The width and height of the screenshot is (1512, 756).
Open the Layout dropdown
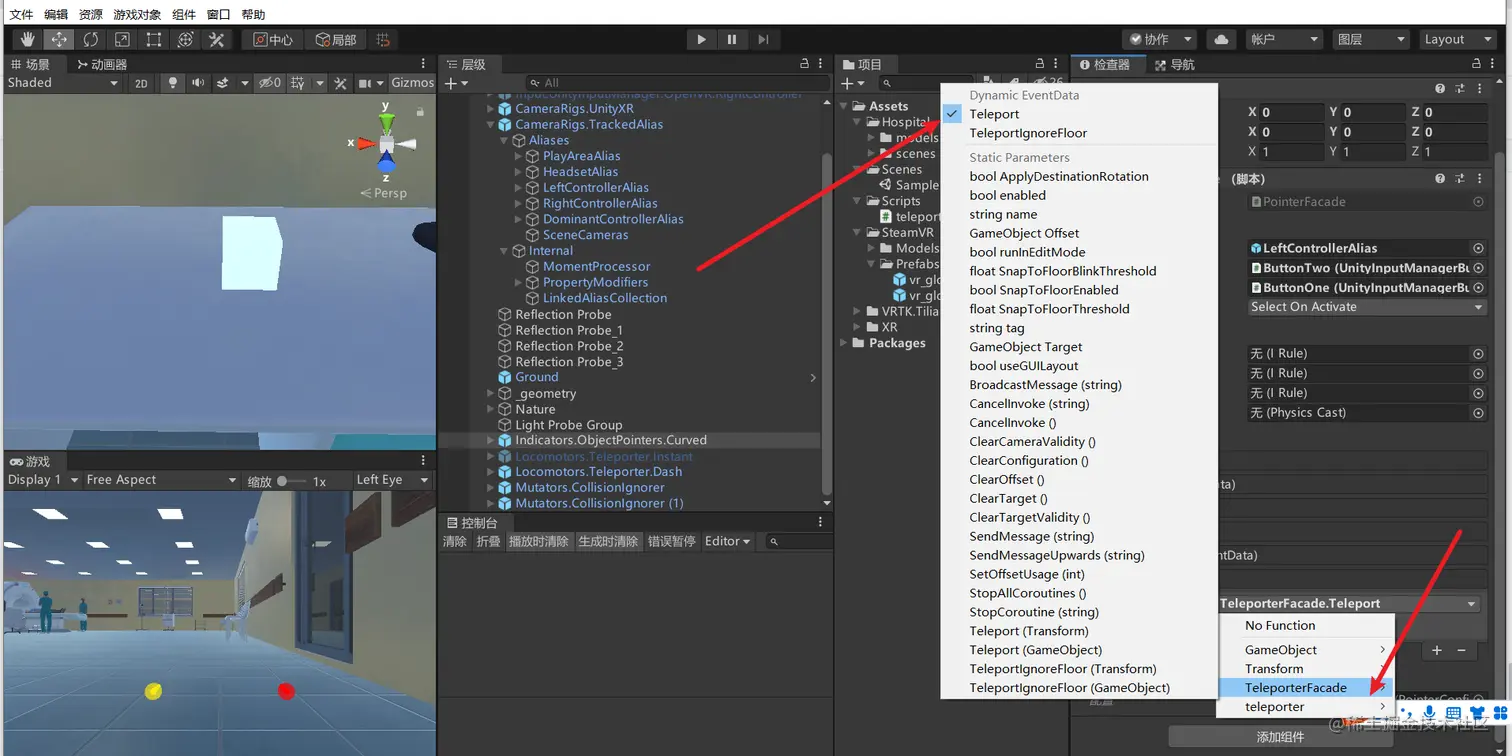(x=1457, y=39)
